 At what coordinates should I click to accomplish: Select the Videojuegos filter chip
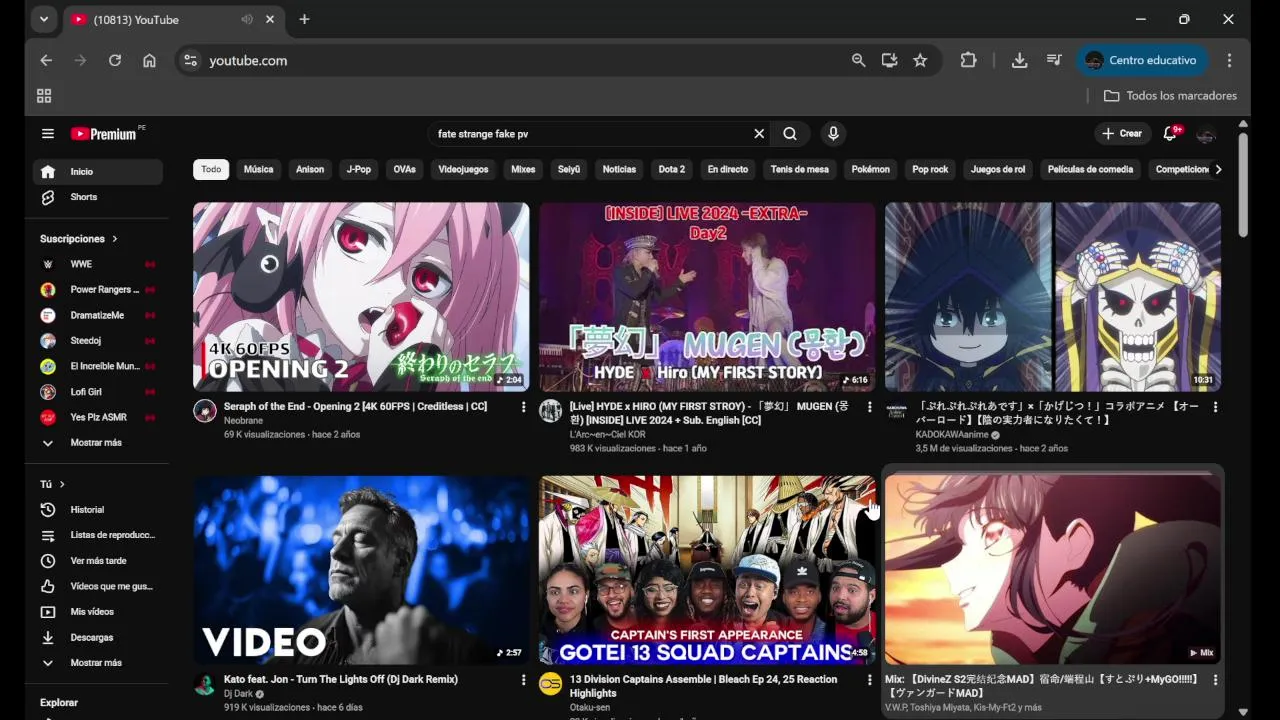(x=463, y=170)
